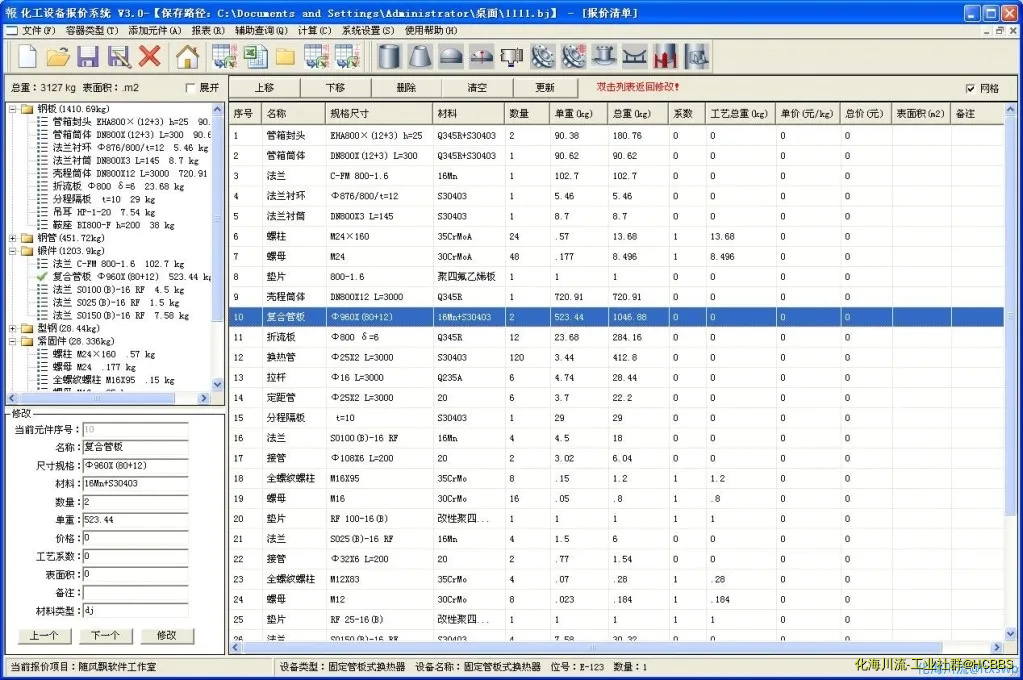
Task: Click the 数量 input field
Action: click(x=136, y=502)
